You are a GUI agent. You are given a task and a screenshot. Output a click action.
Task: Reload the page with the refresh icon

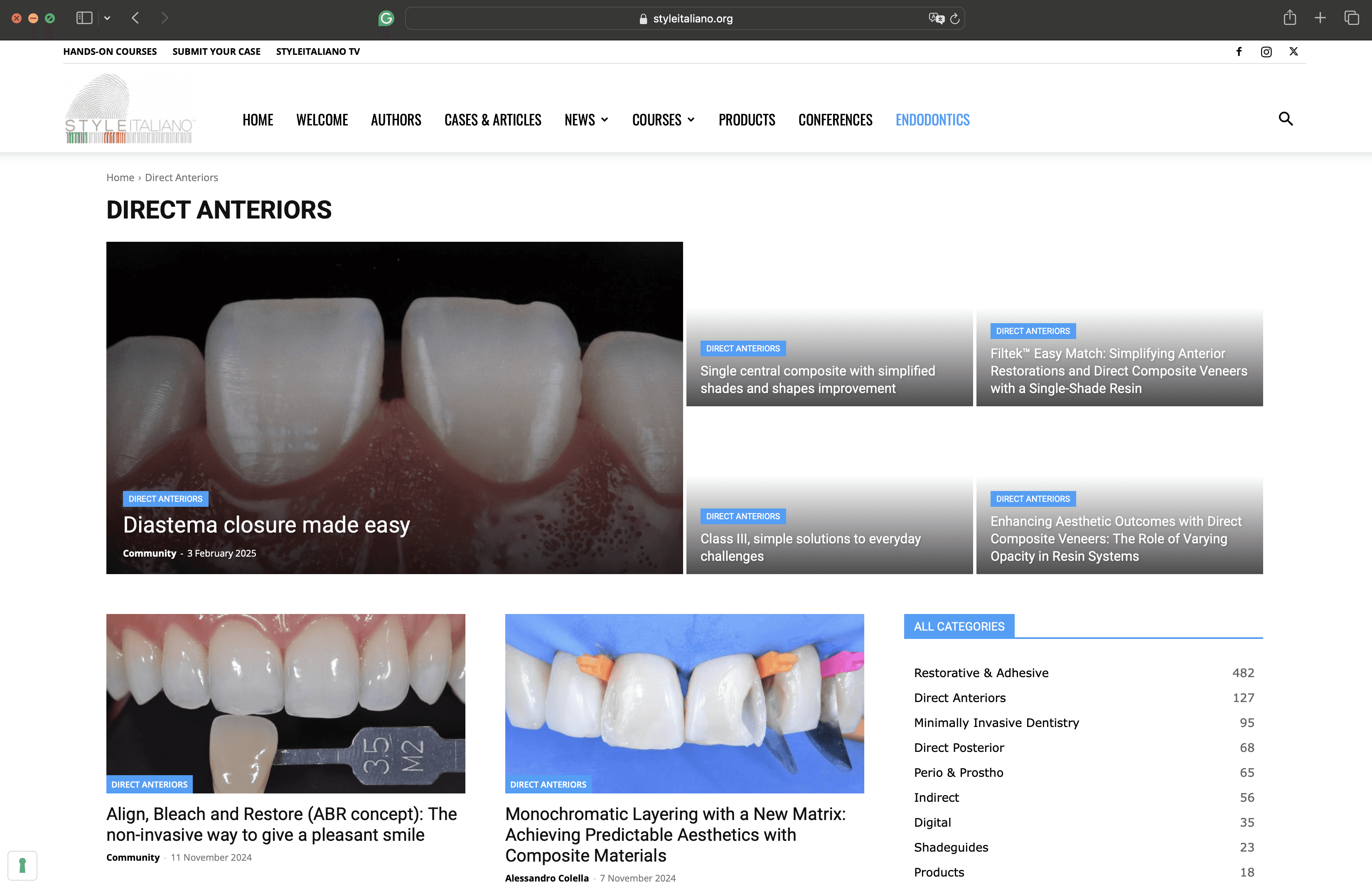tap(955, 18)
